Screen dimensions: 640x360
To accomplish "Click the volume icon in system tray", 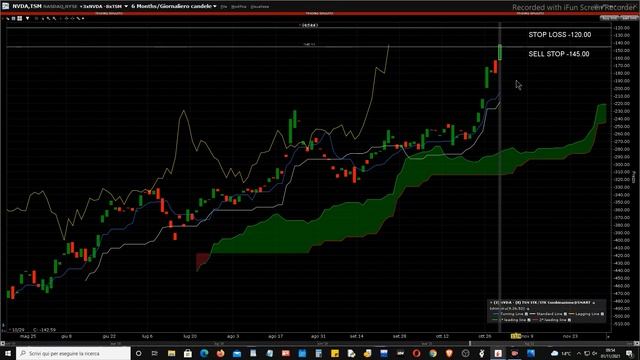I will [x=595, y=353].
